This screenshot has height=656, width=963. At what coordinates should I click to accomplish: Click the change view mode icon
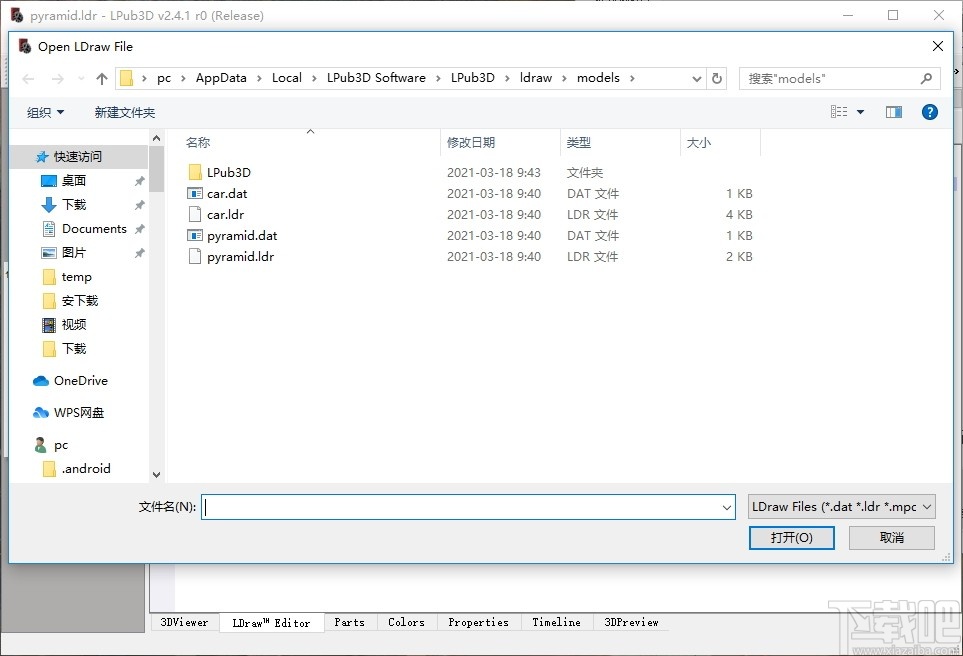(x=839, y=112)
